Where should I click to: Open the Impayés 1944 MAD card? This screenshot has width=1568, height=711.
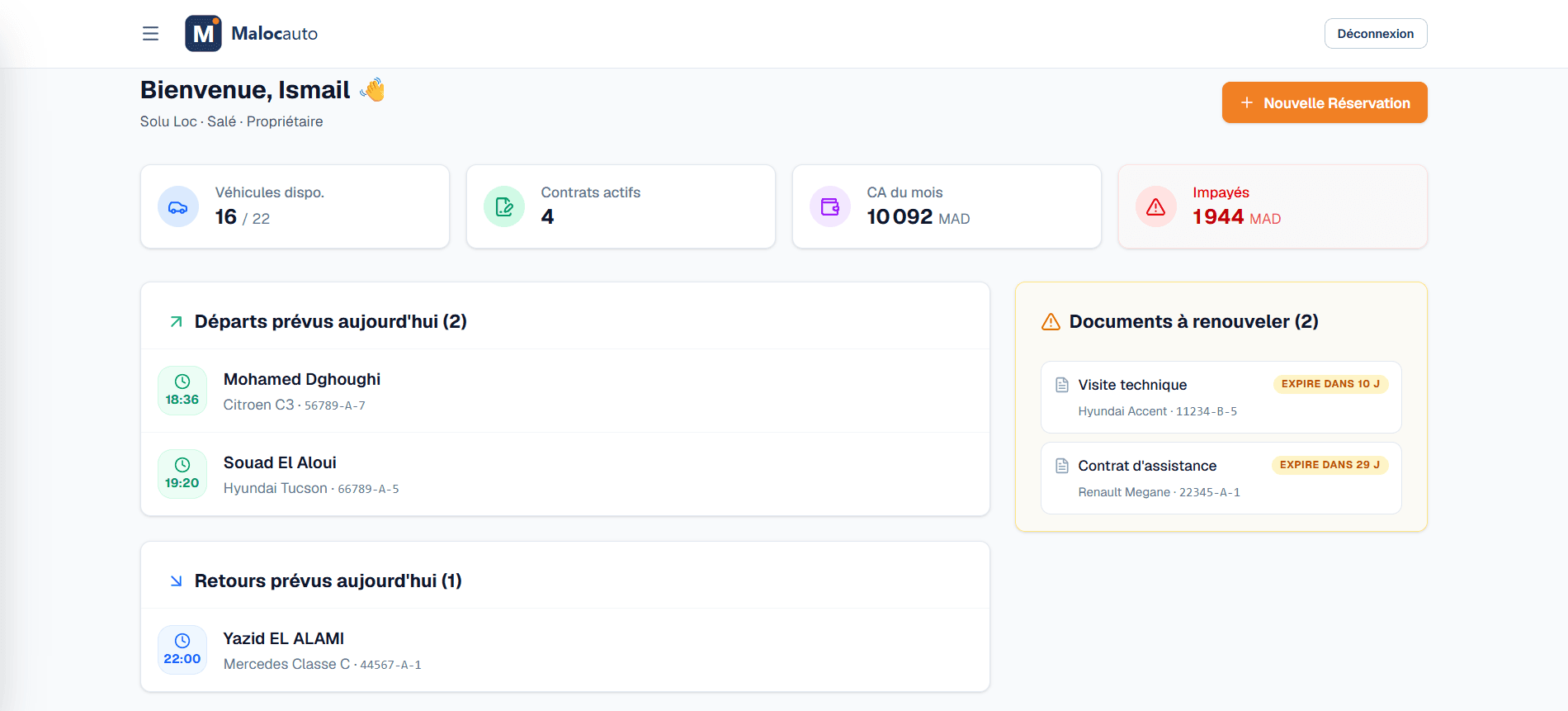click(1273, 206)
